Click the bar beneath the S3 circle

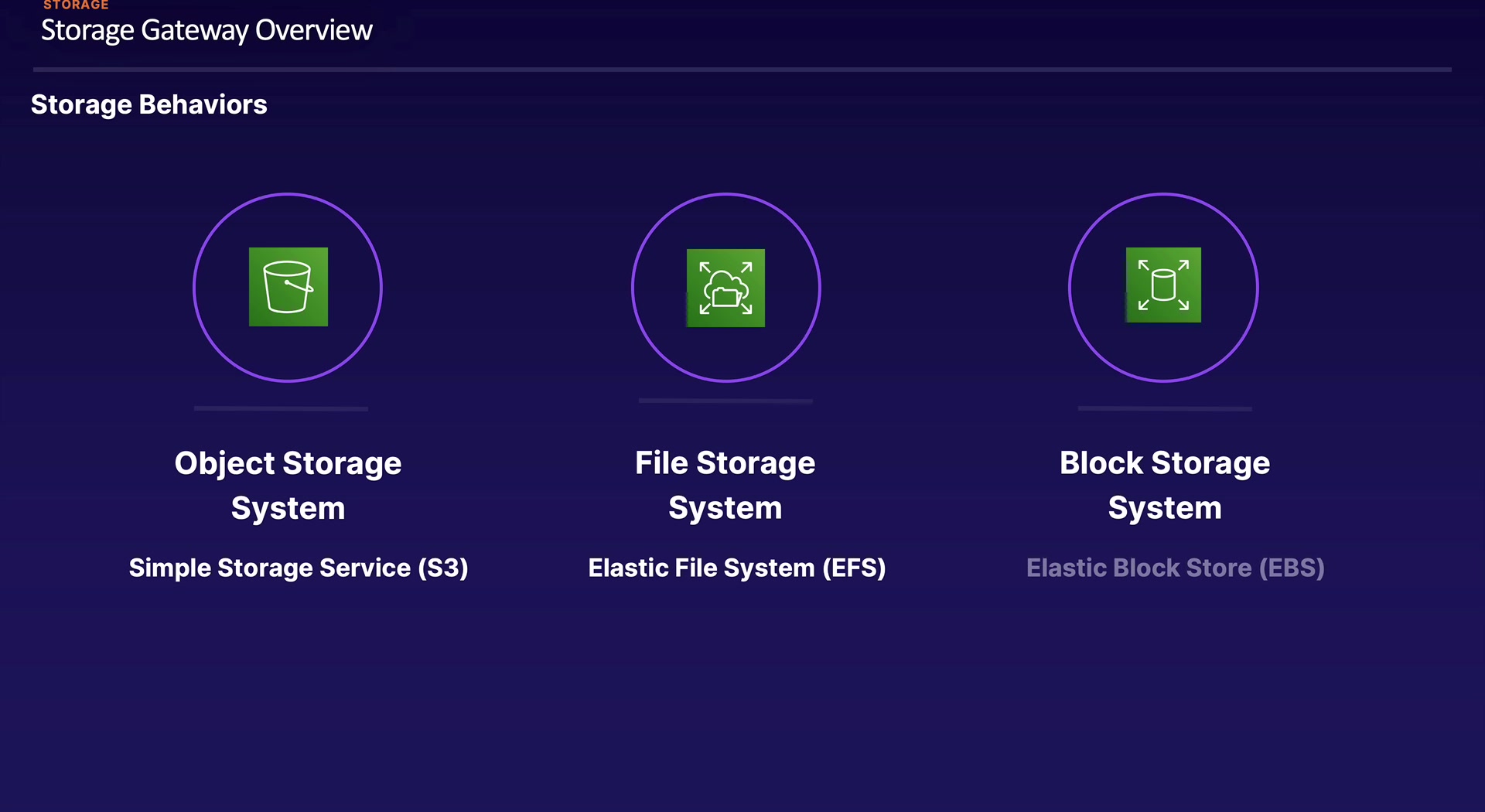(281, 408)
